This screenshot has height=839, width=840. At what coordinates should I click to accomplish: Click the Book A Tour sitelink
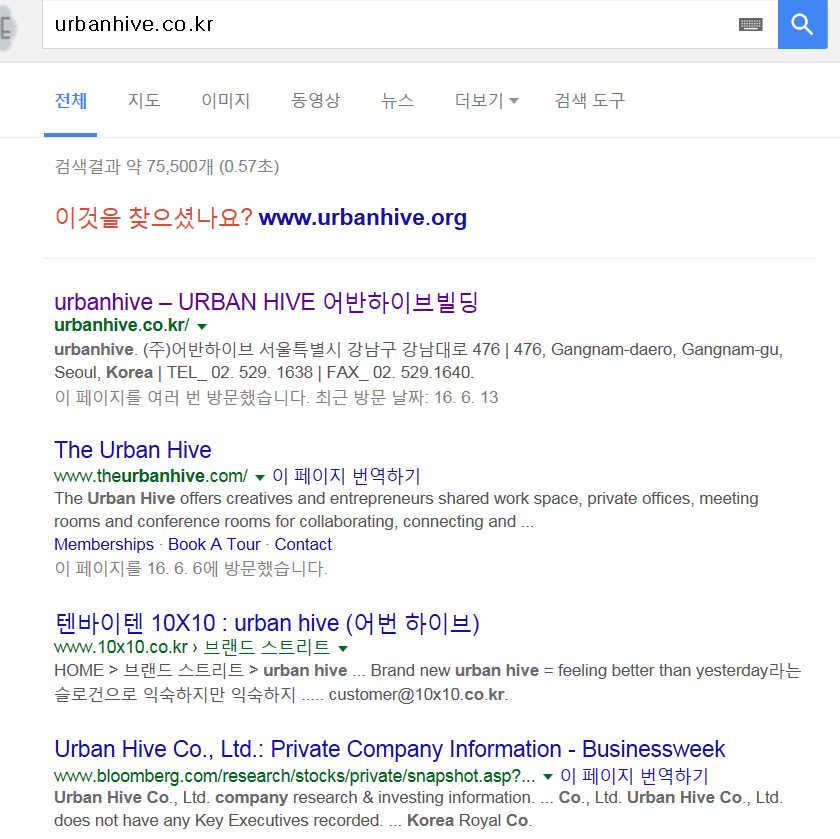pos(214,544)
